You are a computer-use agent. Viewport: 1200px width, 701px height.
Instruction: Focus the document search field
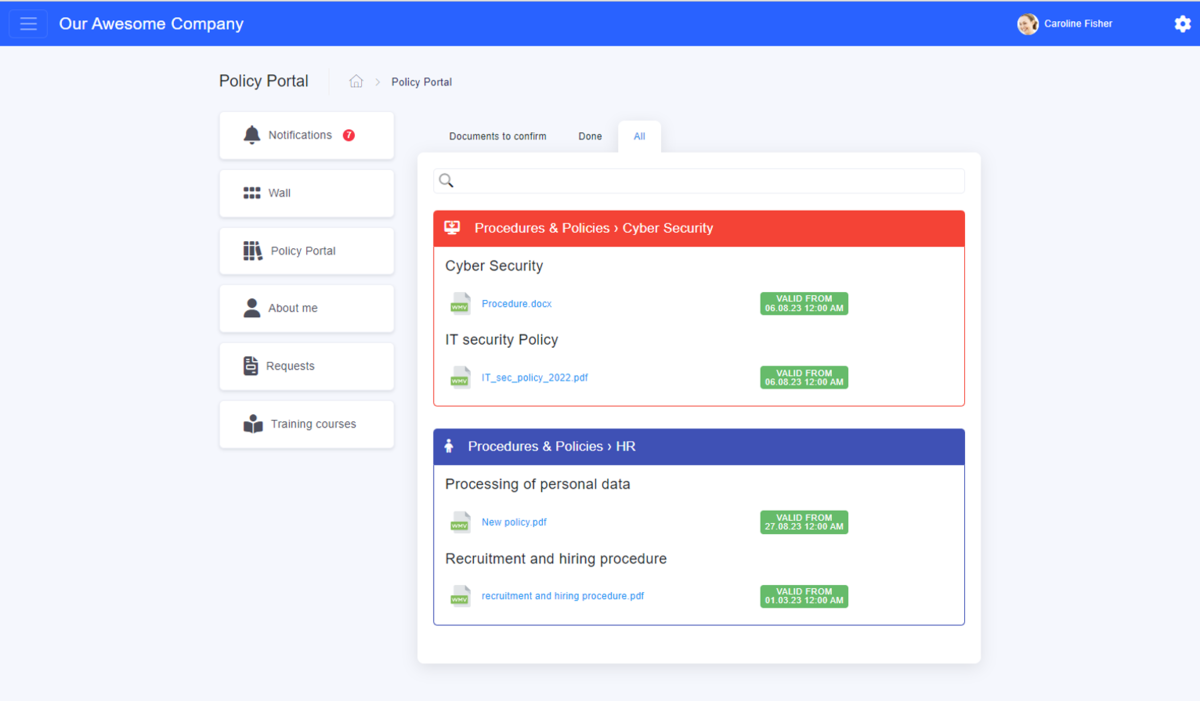click(699, 181)
